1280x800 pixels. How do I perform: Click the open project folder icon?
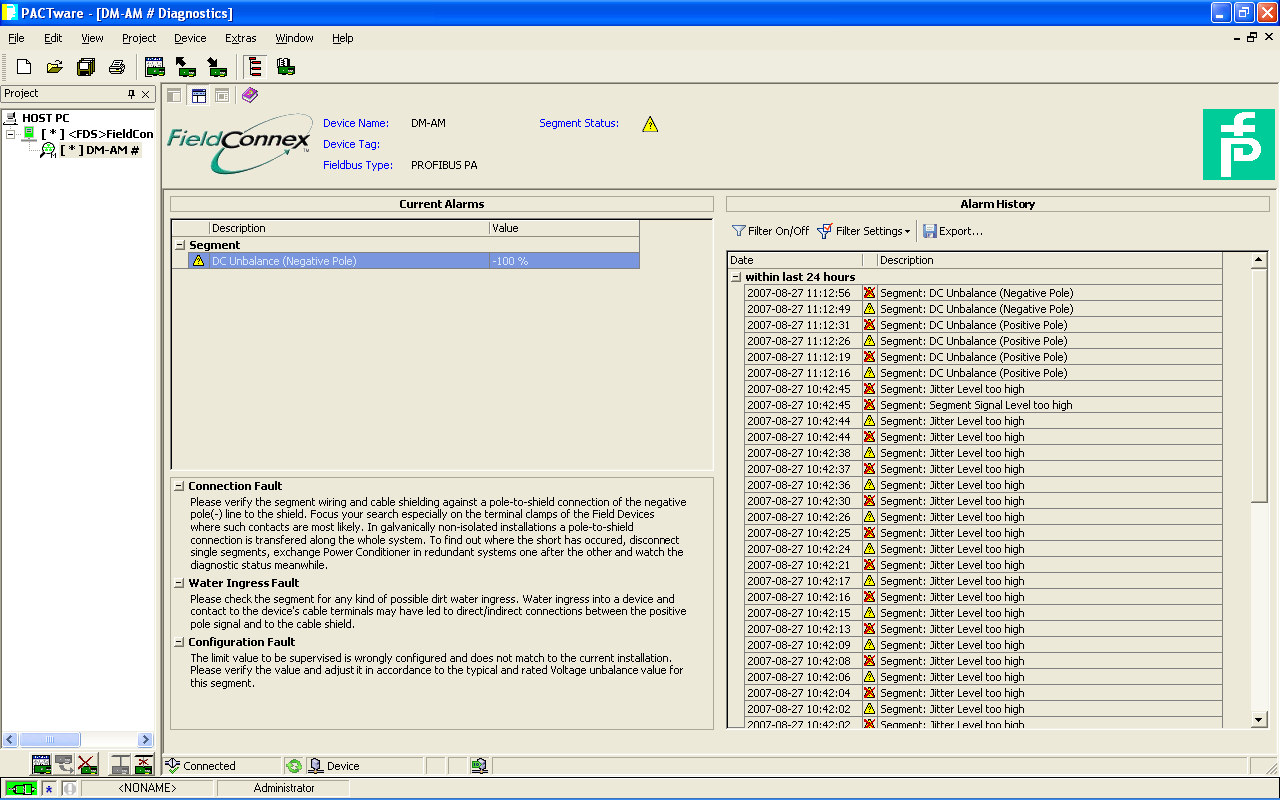(x=55, y=67)
